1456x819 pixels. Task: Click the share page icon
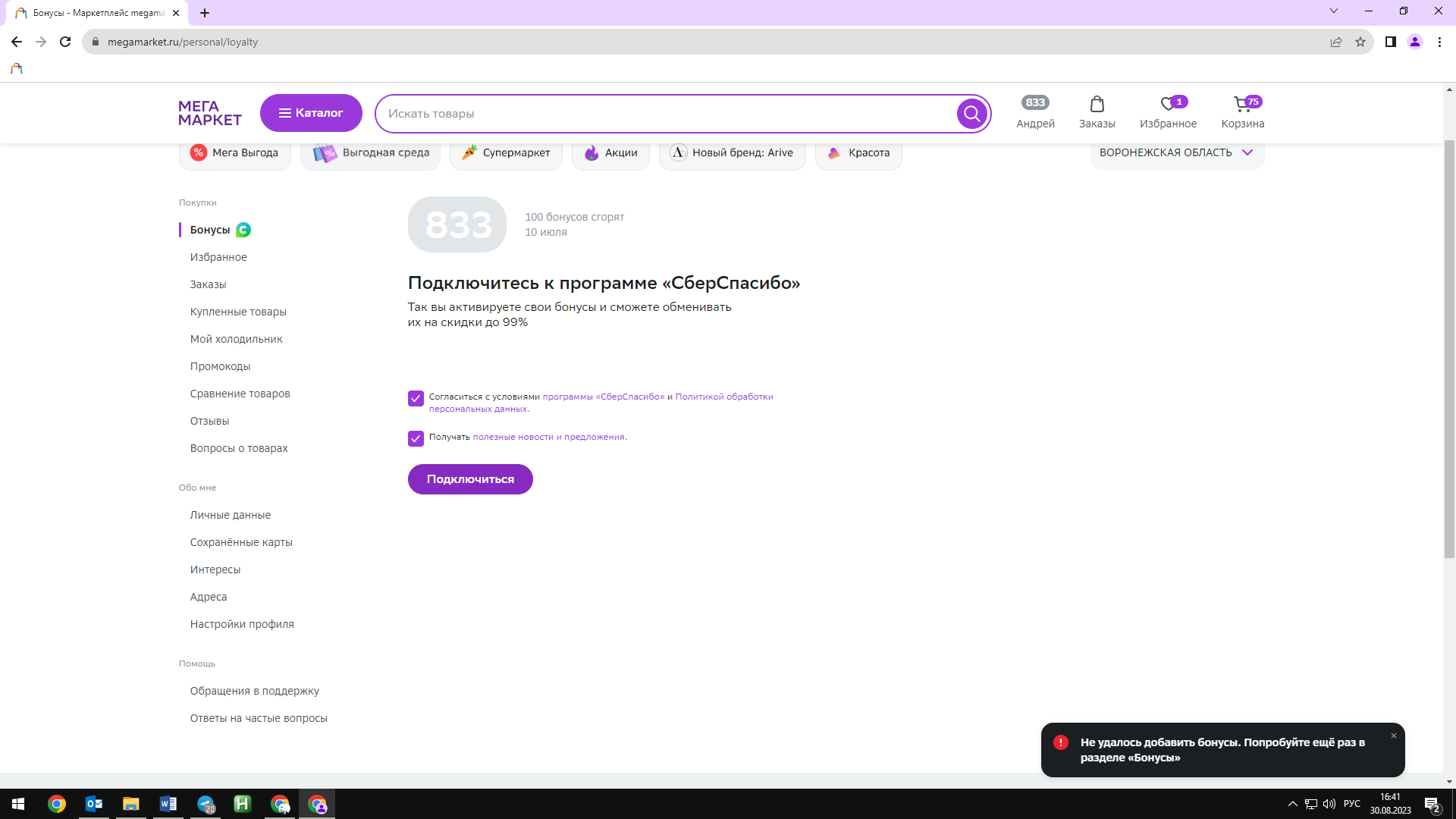[x=1336, y=42]
